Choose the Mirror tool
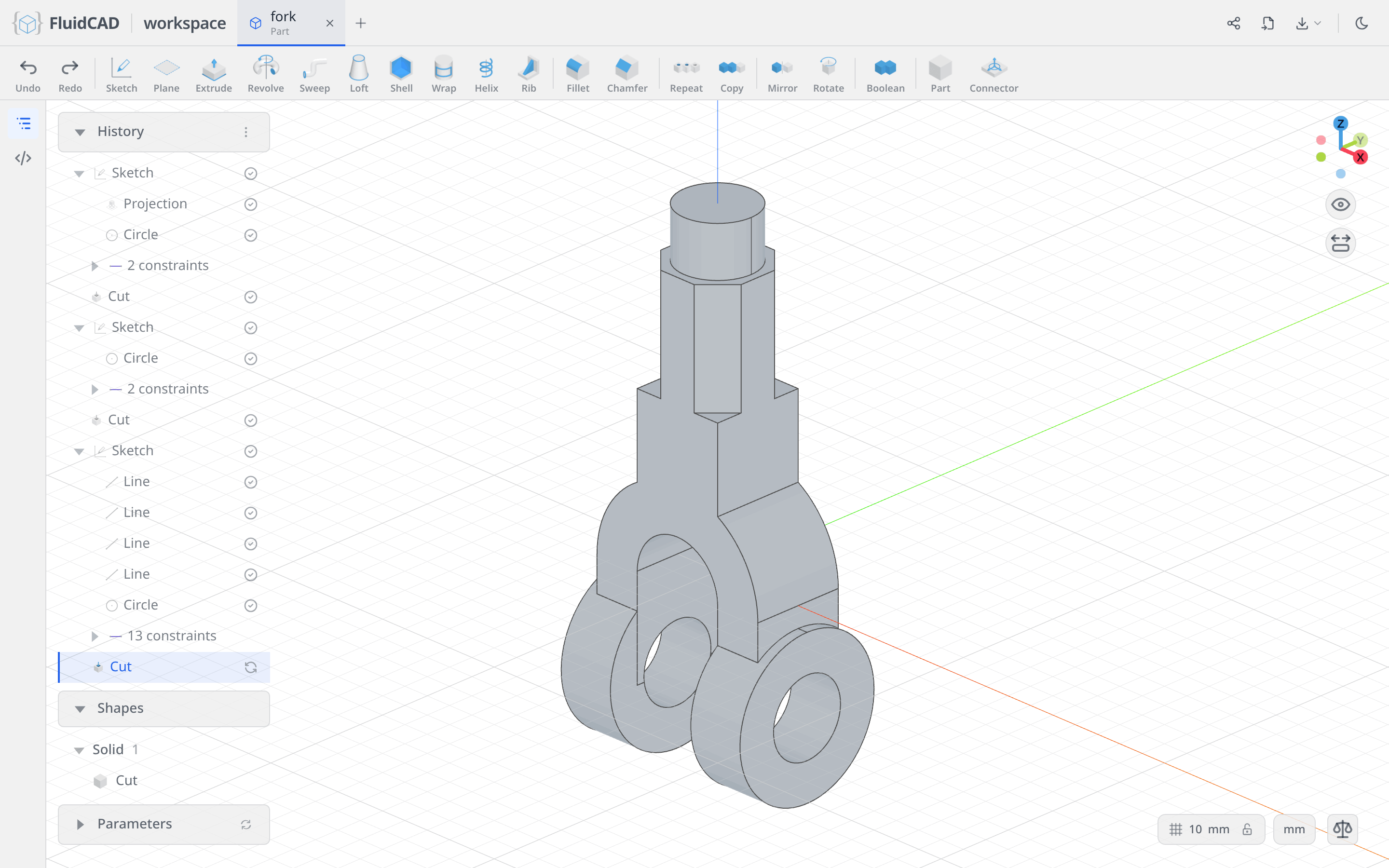This screenshot has width=1389, height=868. tap(782, 75)
